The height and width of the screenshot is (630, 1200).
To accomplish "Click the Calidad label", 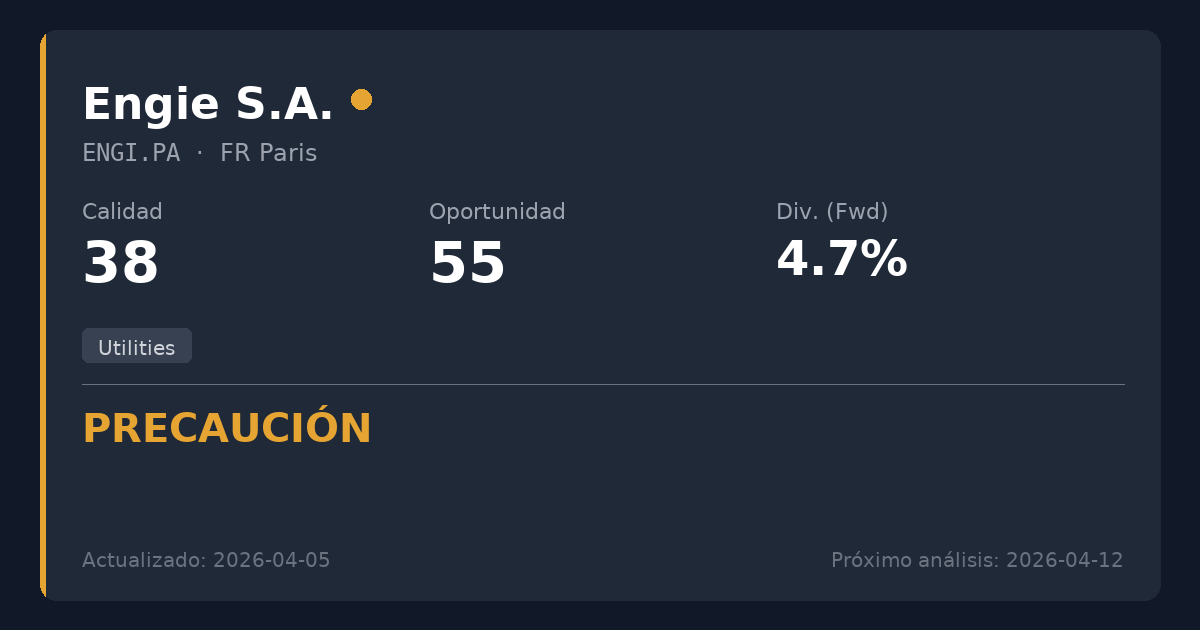I will 122,212.
